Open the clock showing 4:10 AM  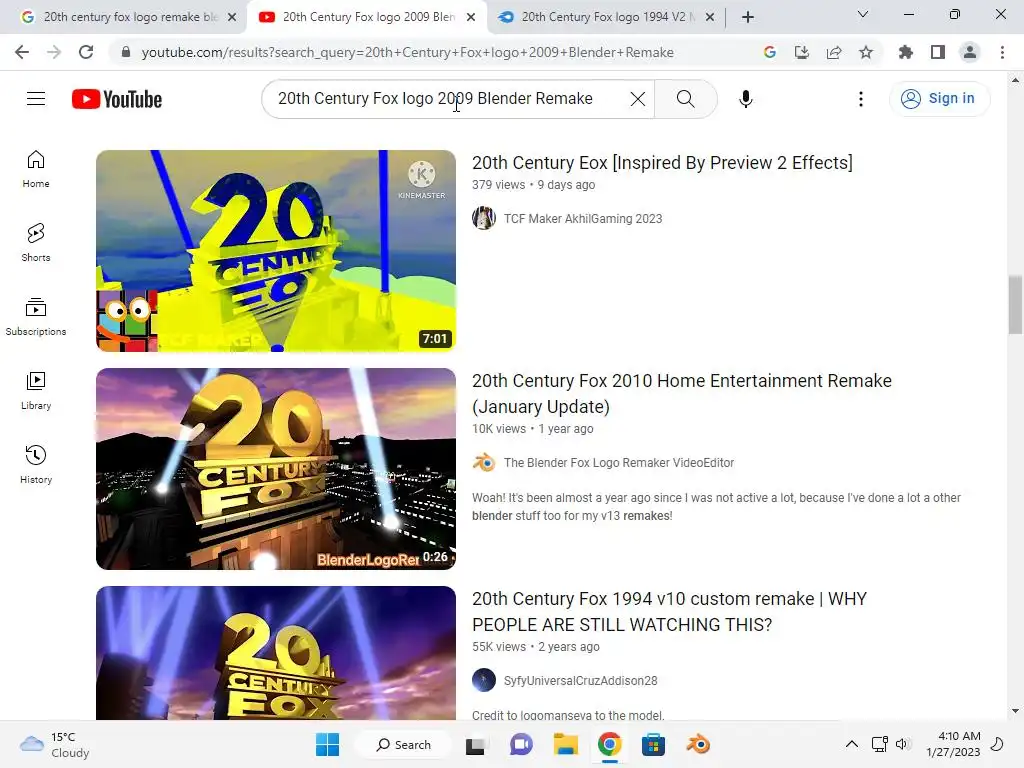click(953, 744)
